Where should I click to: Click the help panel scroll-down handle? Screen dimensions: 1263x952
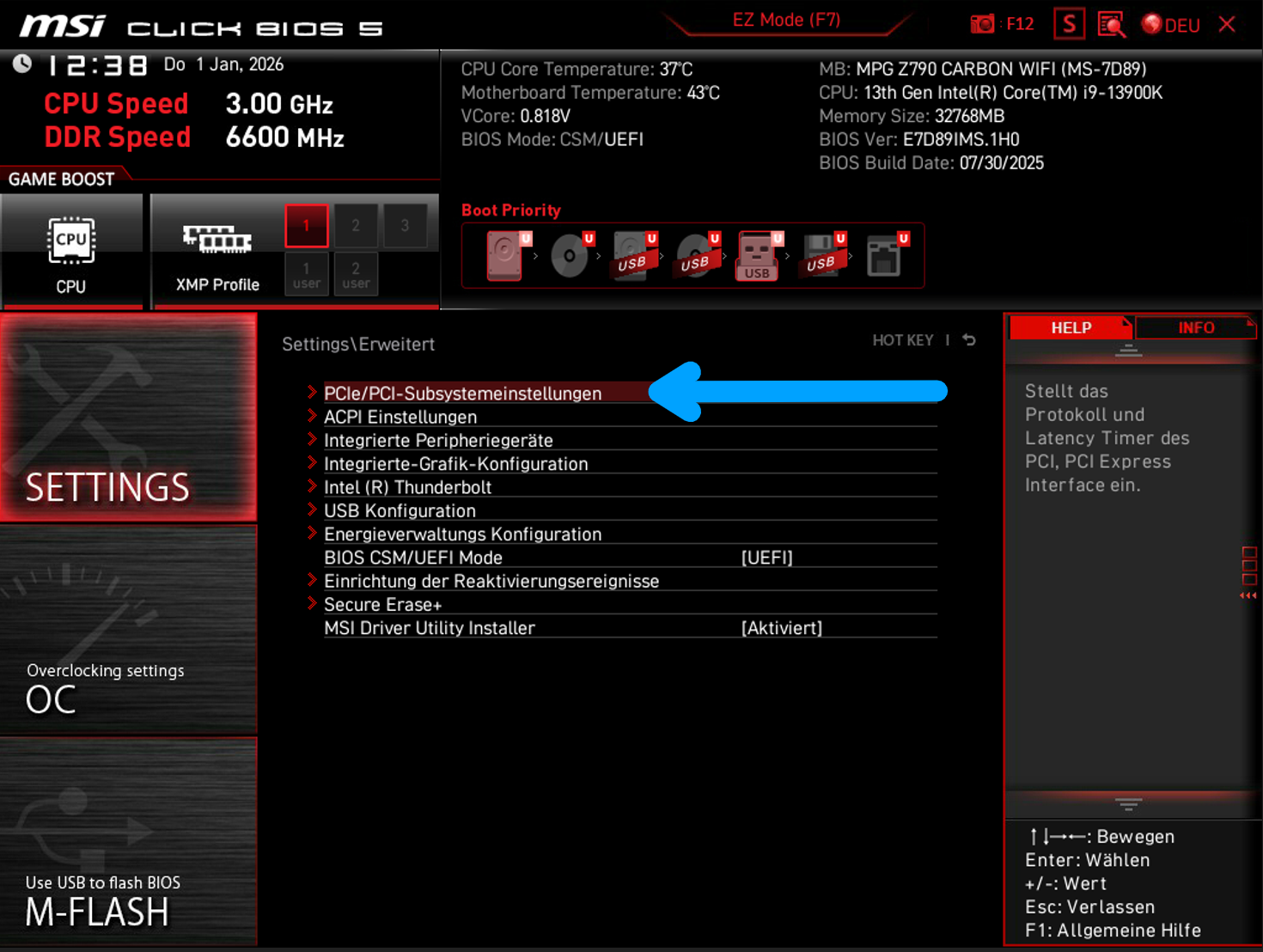tap(1128, 804)
